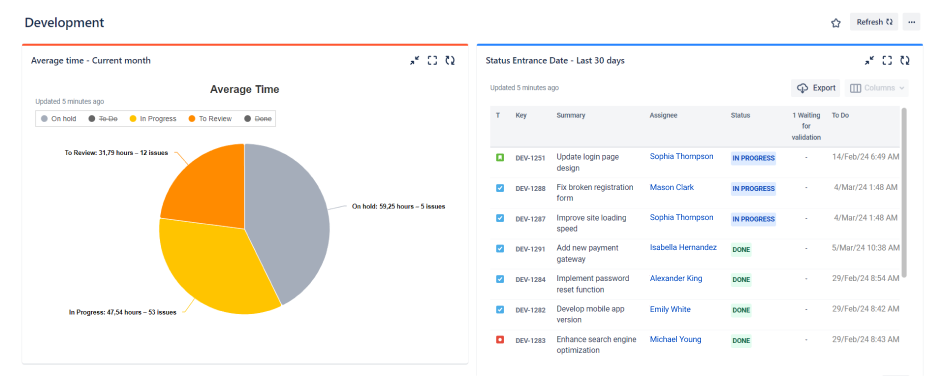Minimize the Average time gadget
The width and height of the screenshot is (945, 376).
(414, 60)
